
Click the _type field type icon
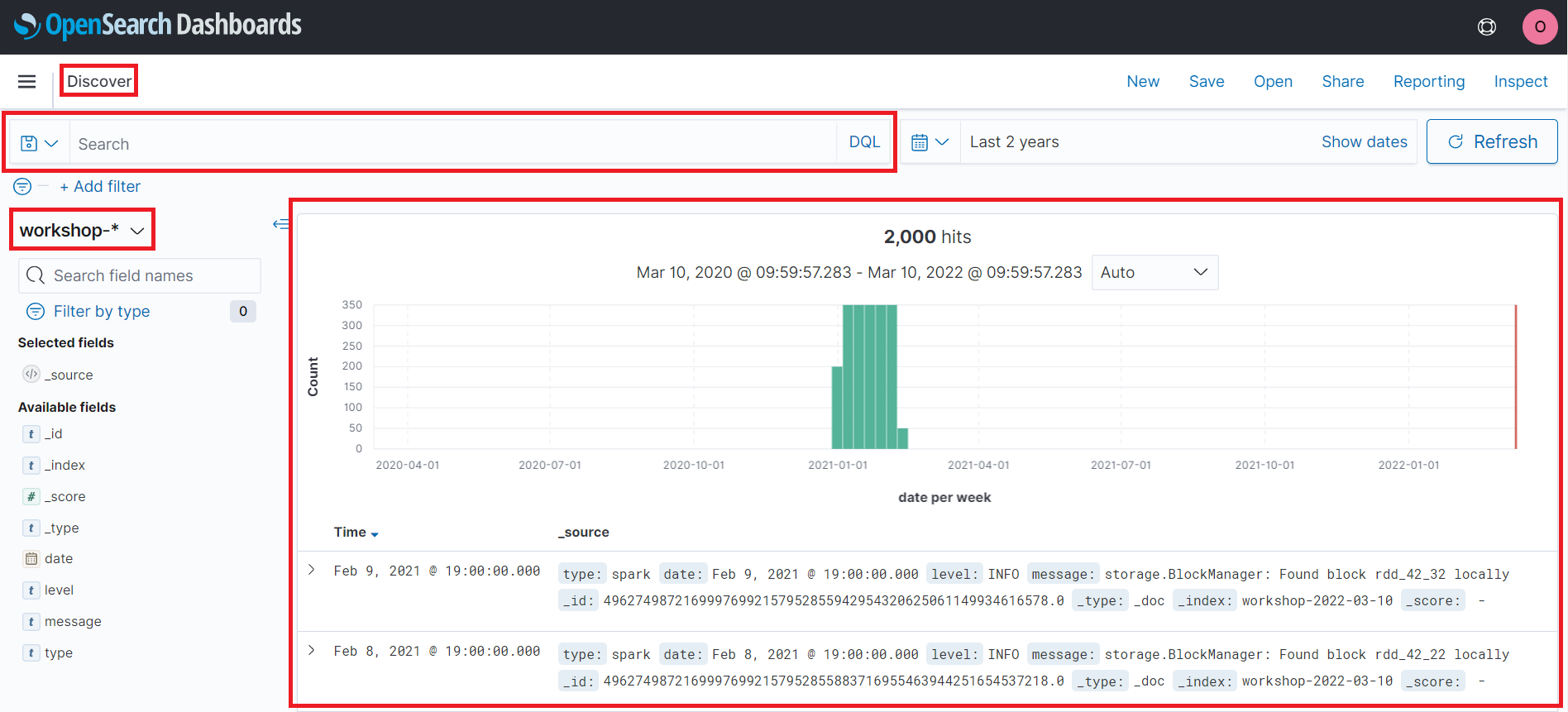[31, 528]
